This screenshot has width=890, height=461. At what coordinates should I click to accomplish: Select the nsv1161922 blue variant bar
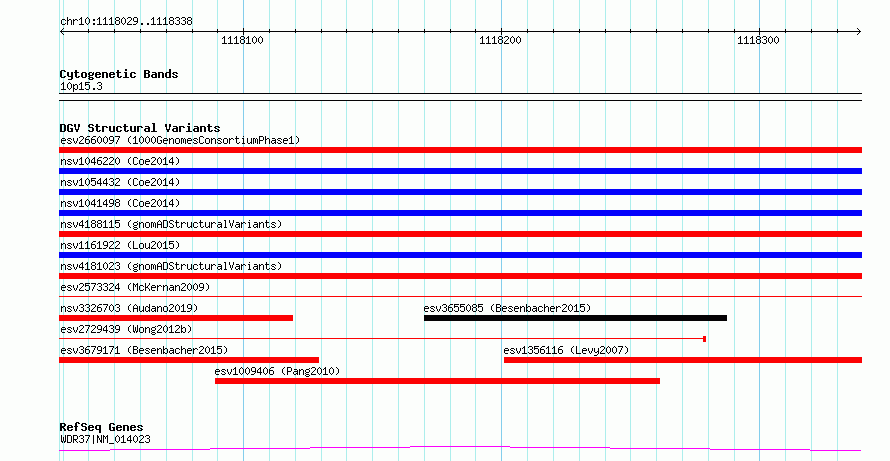[460, 255]
